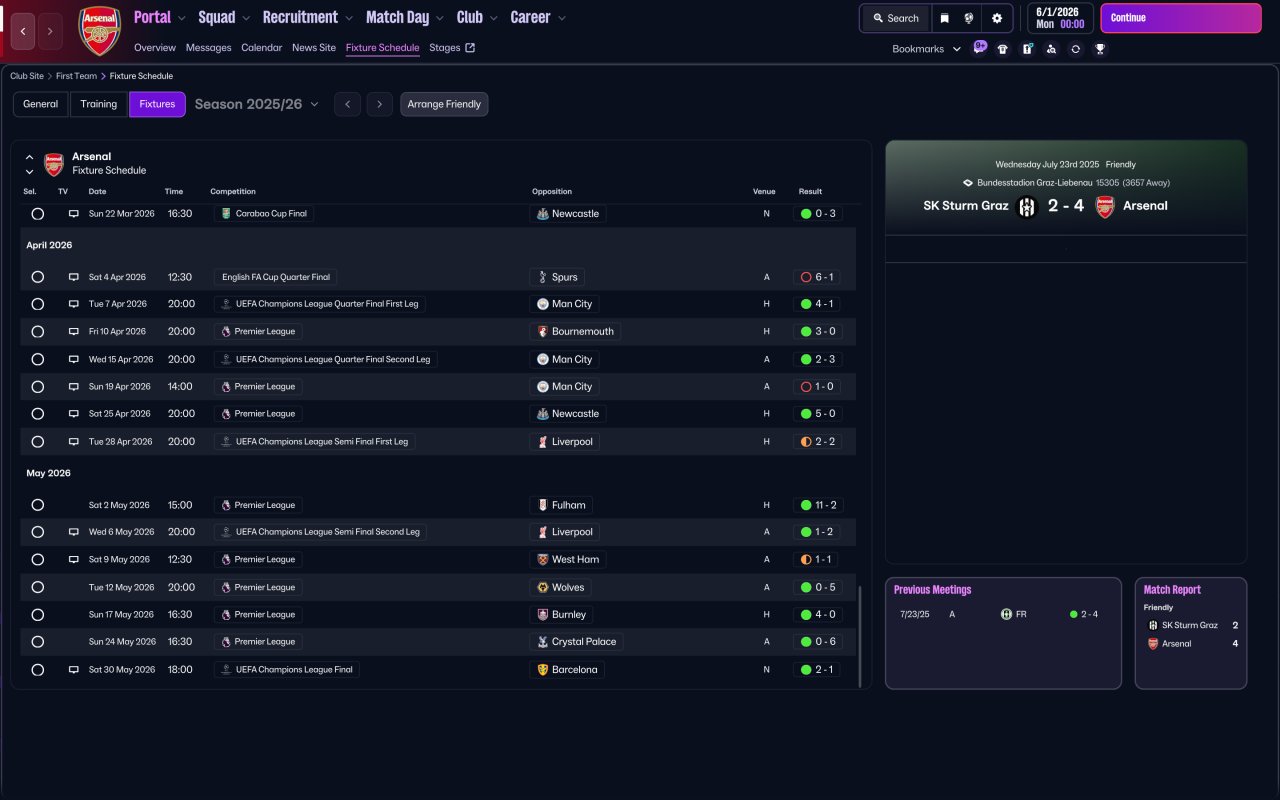
Task: Open the Season 2025/26 selector dropdown
Action: (257, 104)
